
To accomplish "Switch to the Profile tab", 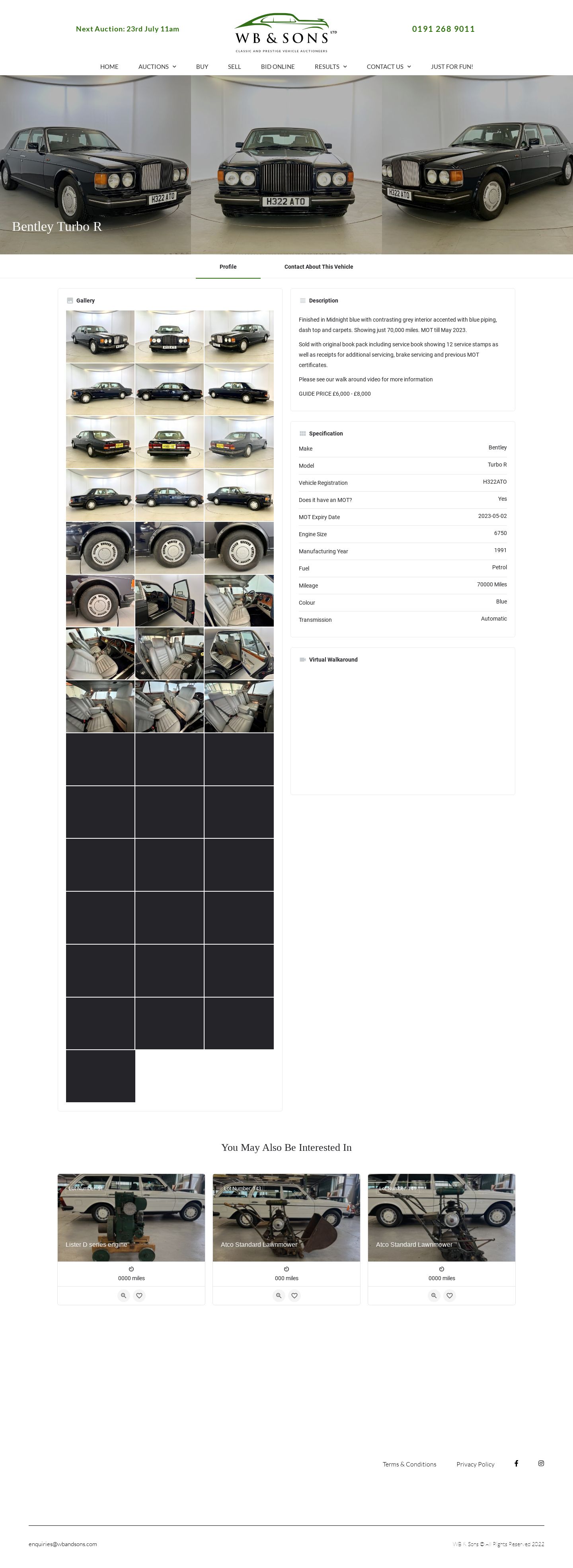I will 228,267.
